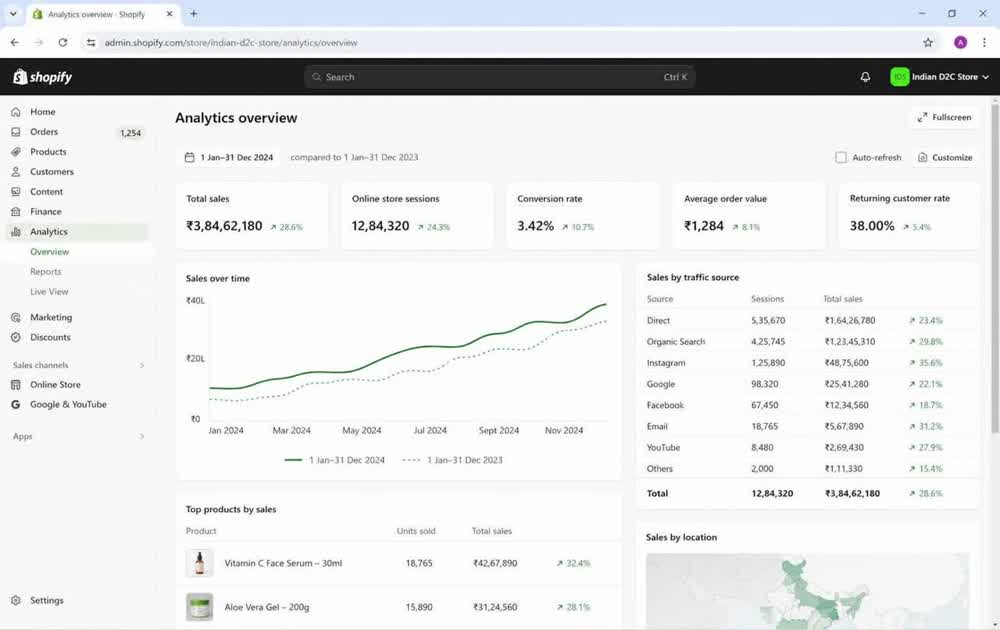Click the Vitamin C Face Serum thumbnail
Screen dimensions: 1000x630
200,563
